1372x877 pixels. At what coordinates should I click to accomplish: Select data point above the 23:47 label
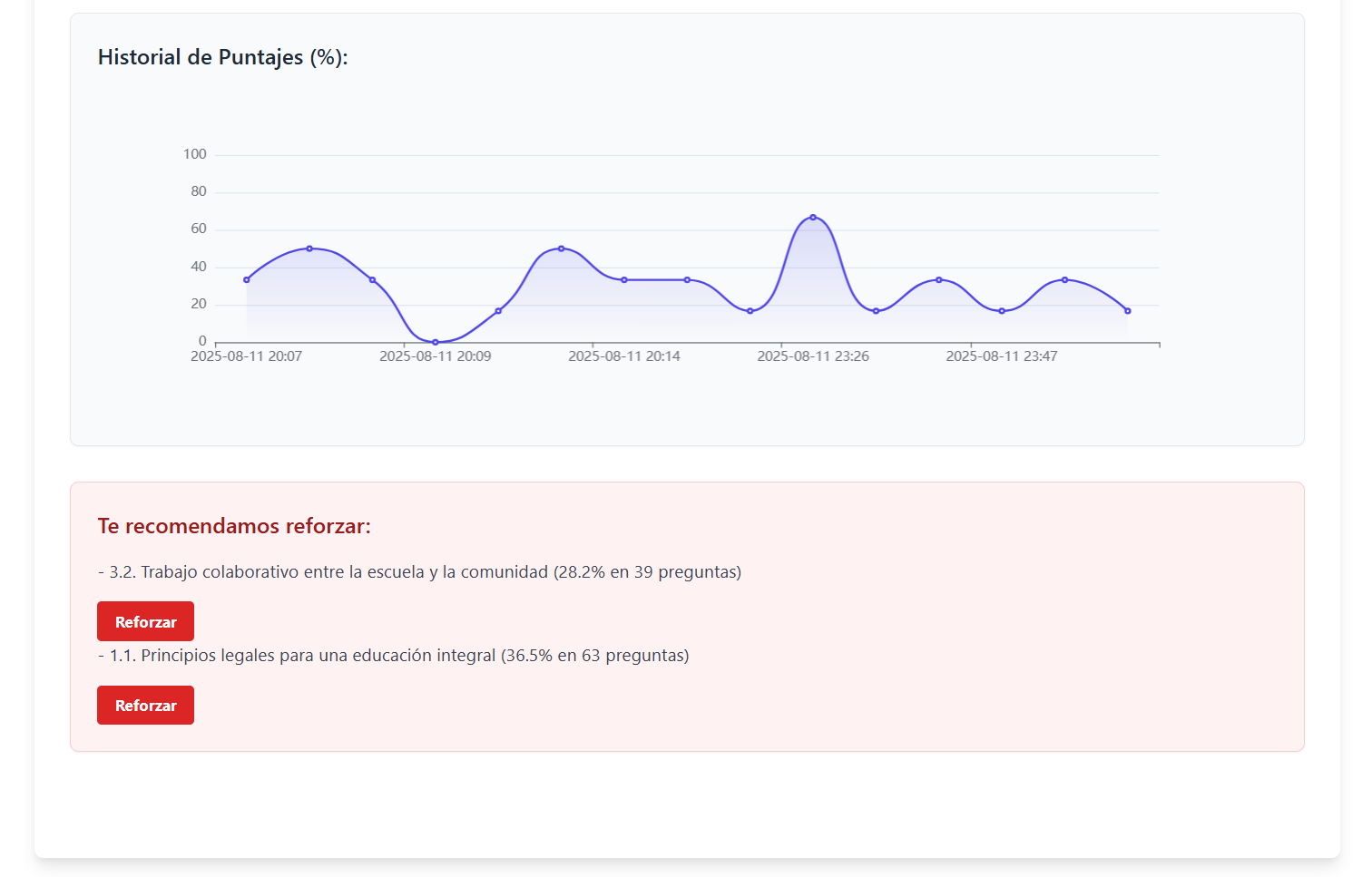[x=1002, y=311]
